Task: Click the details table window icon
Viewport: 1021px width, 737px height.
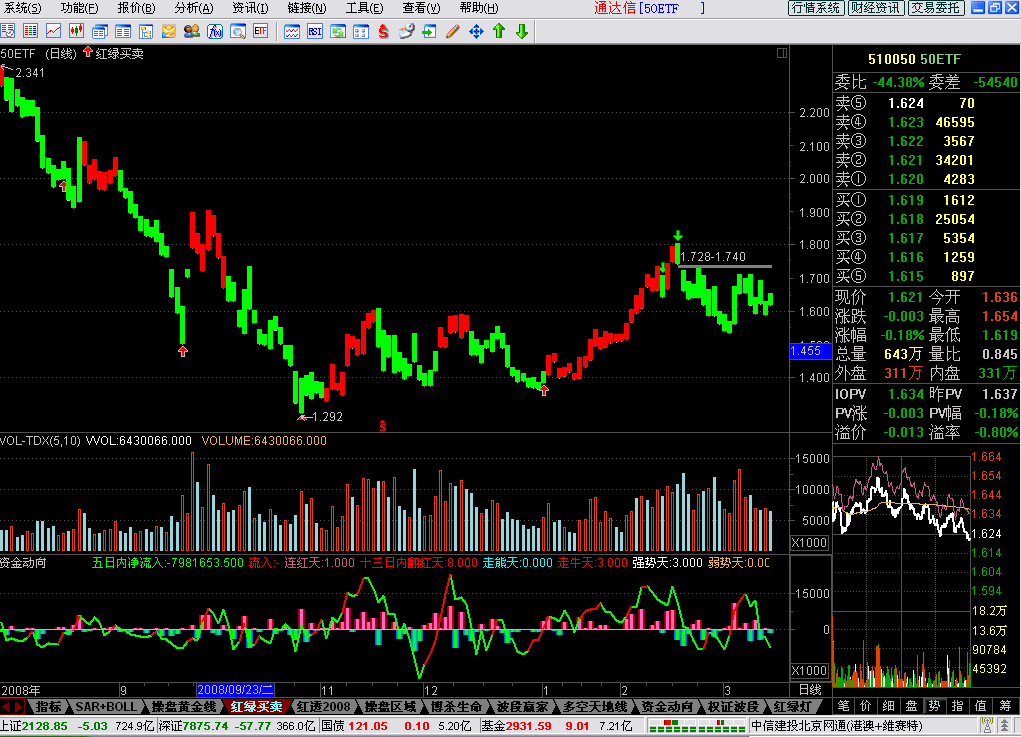Action: pyautogui.click(x=122, y=31)
